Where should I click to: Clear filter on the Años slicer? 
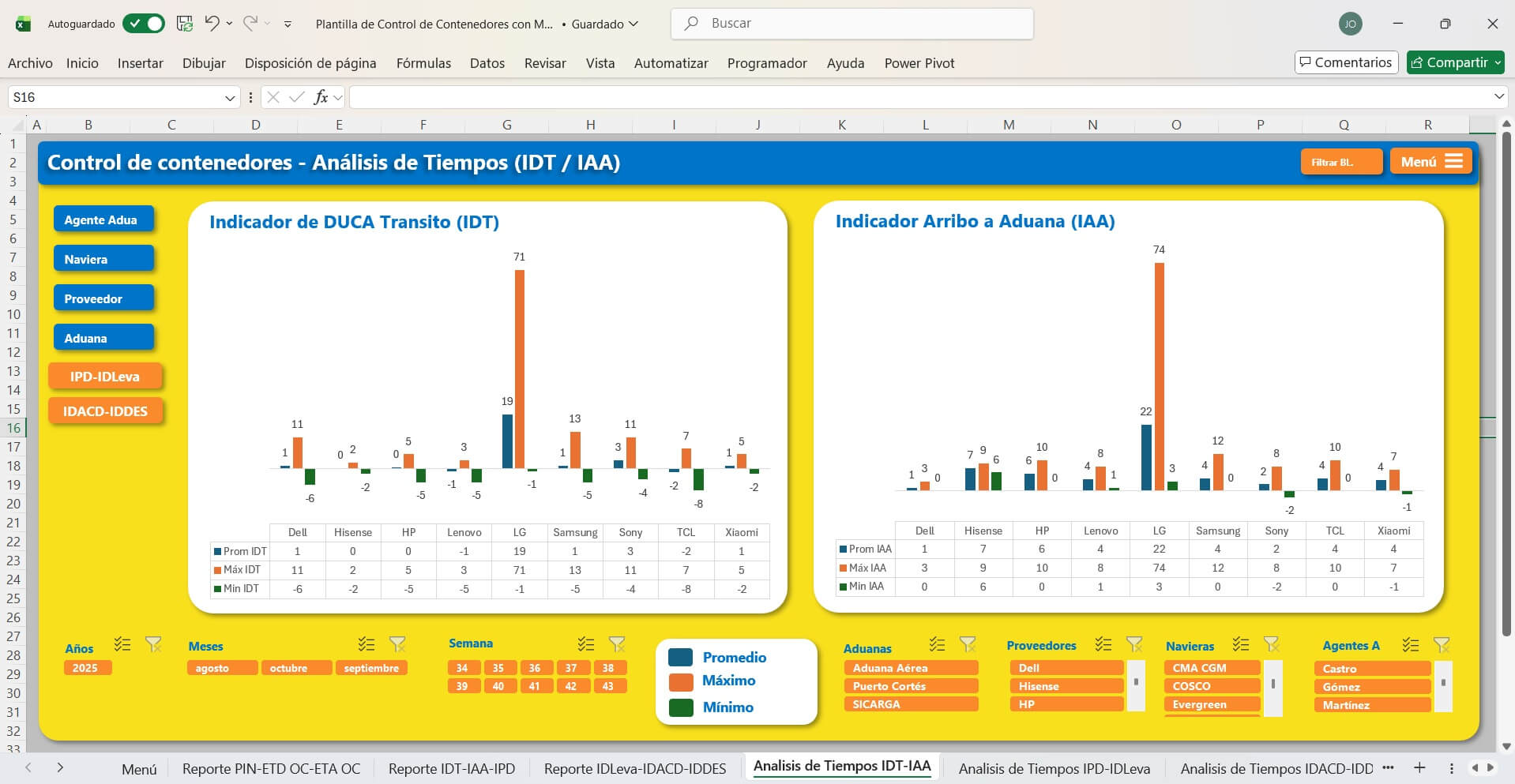click(153, 645)
